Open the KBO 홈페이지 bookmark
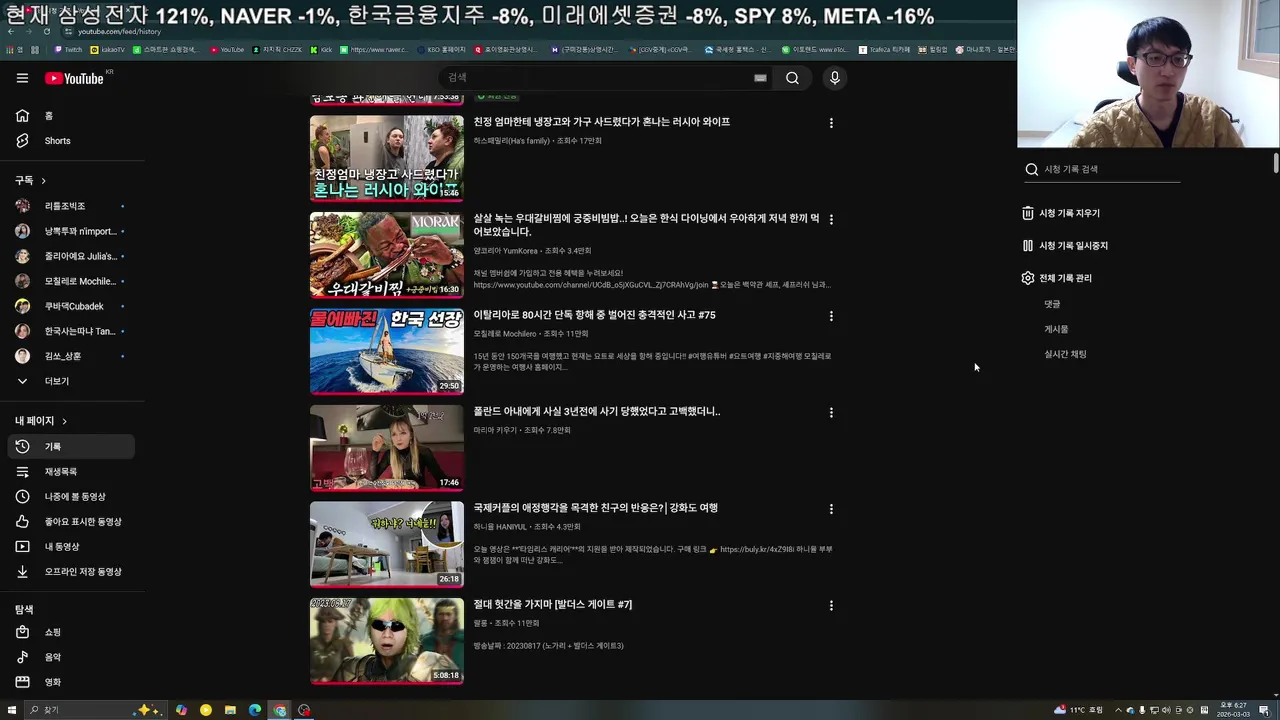Image resolution: width=1280 pixels, height=720 pixels. 441,49
